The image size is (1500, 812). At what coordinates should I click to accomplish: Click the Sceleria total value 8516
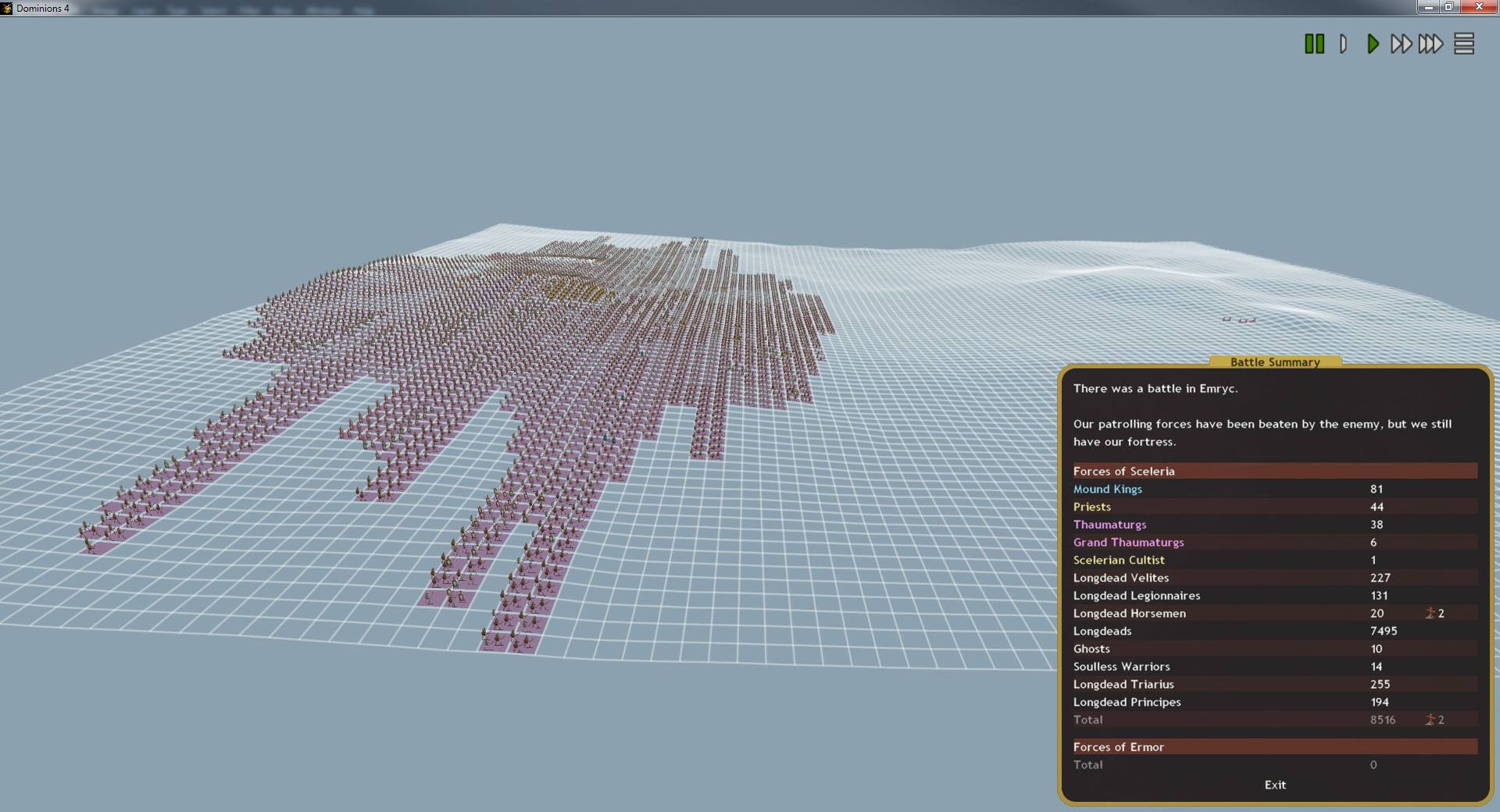(x=1382, y=720)
